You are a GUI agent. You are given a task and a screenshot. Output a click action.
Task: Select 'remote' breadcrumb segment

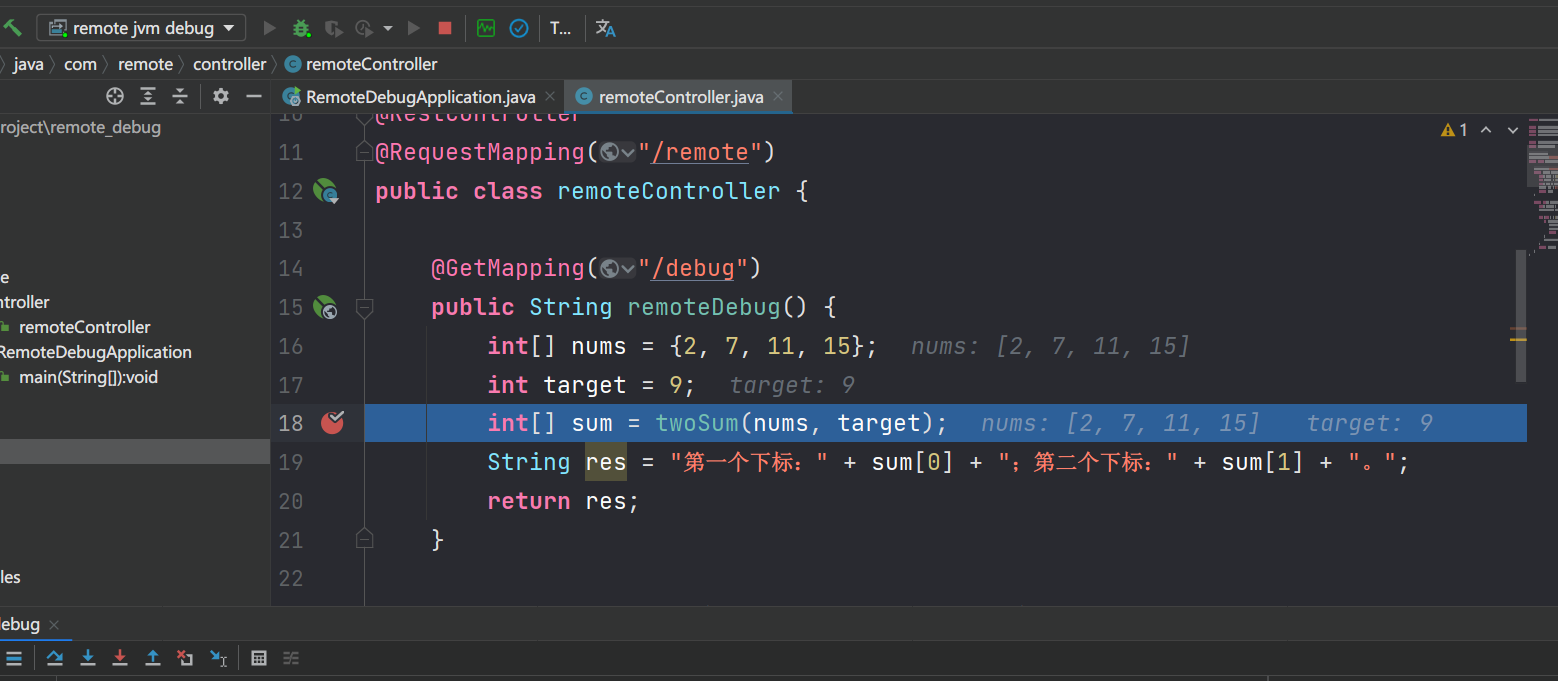146,64
